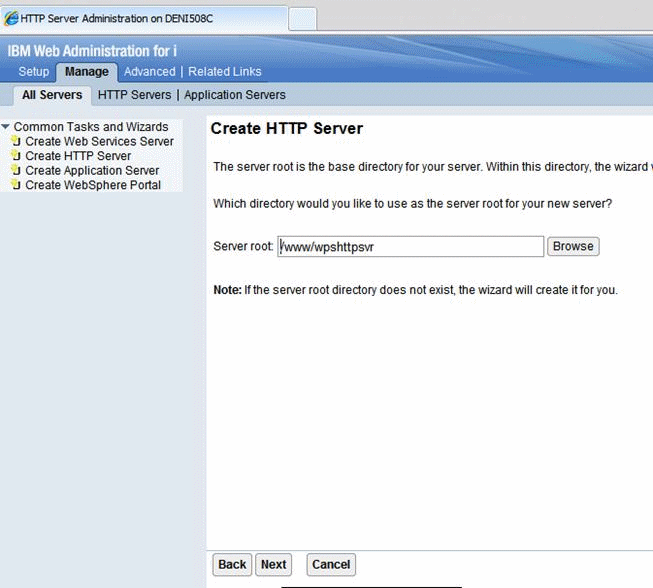Click the Create HTTP Server wizard icon
Image resolution: width=653 pixels, height=588 pixels.
[x=16, y=155]
